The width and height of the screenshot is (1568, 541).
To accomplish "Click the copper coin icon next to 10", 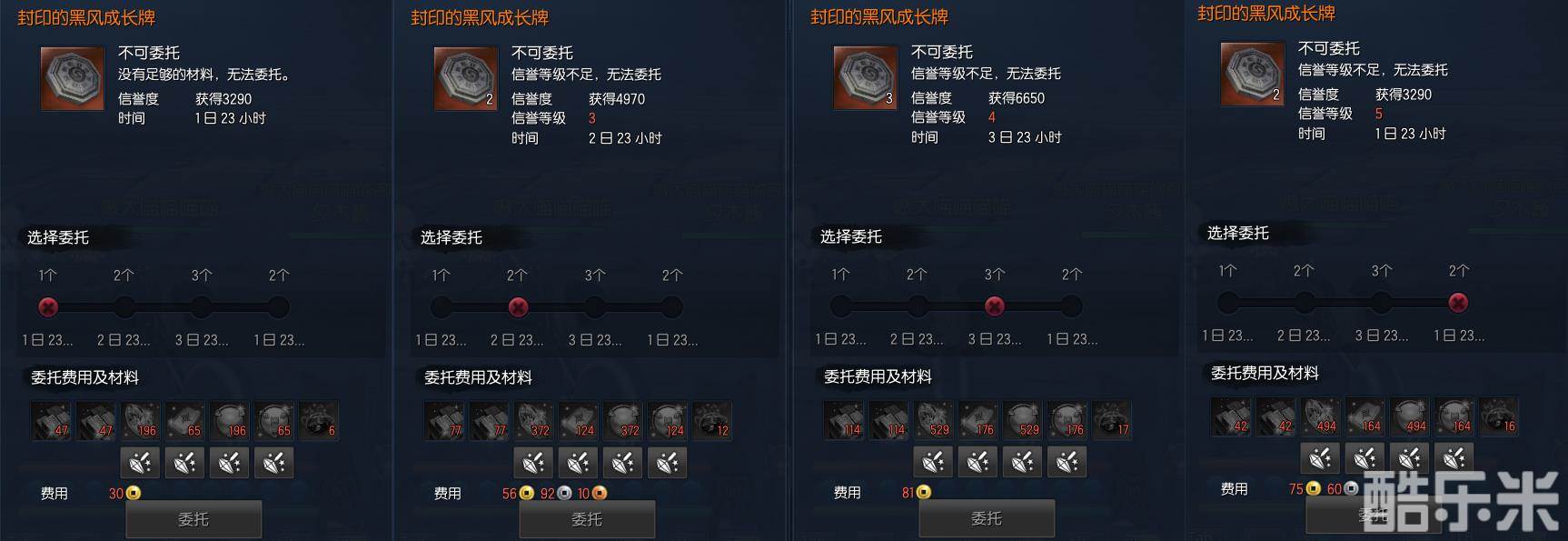I will coord(600,493).
